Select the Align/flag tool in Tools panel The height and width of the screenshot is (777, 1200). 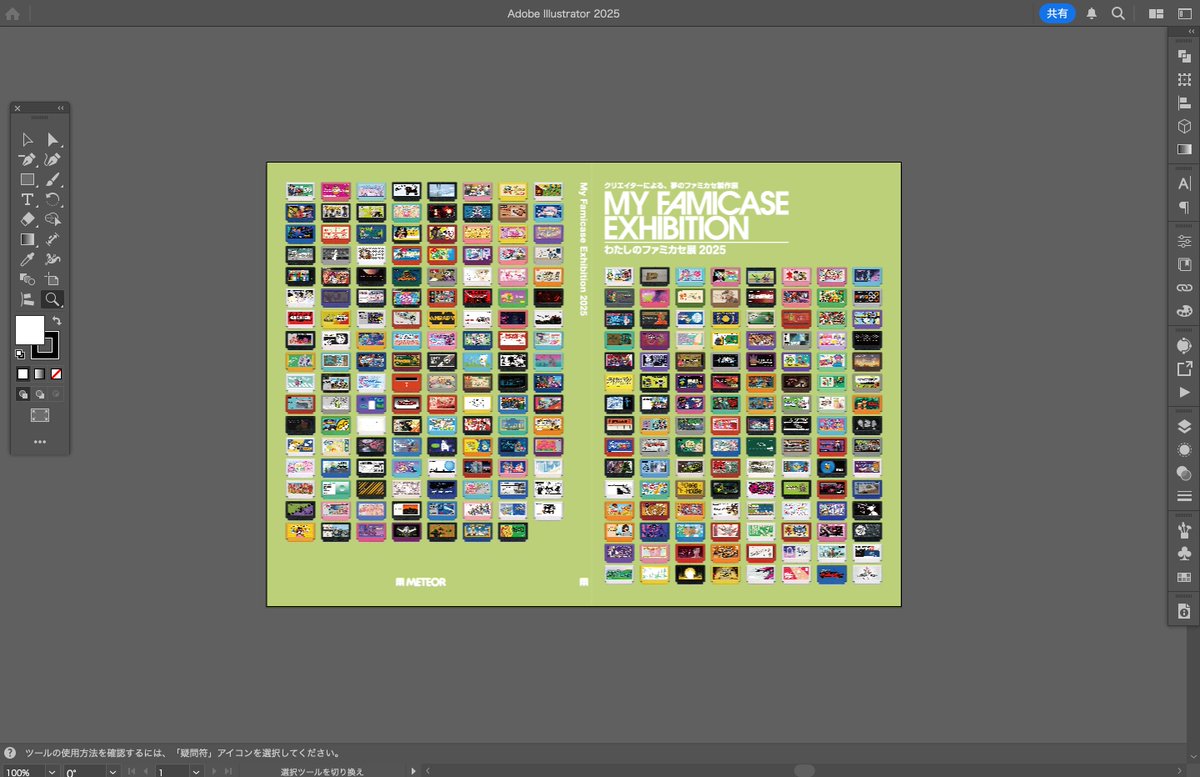click(x=28, y=299)
